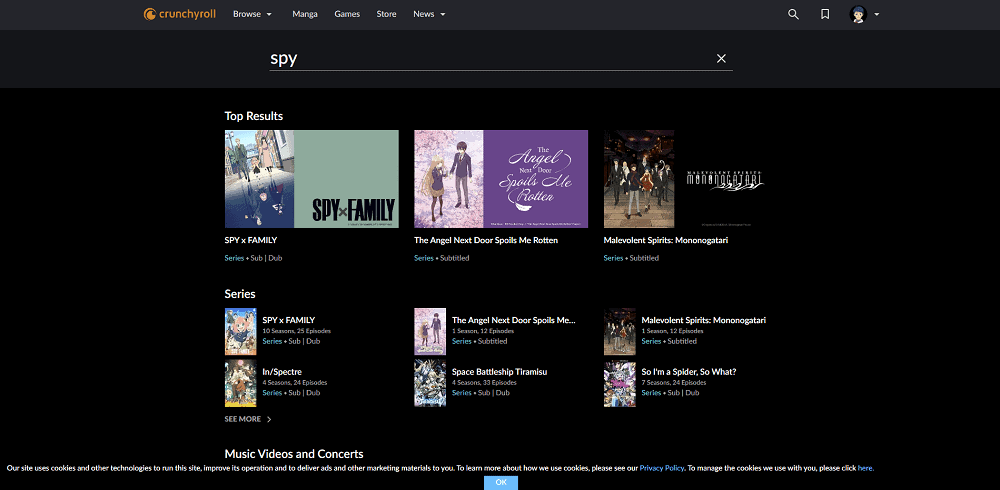Select Angel Next Door series poster thumbnail
The height and width of the screenshot is (490, 1000).
tap(430, 332)
